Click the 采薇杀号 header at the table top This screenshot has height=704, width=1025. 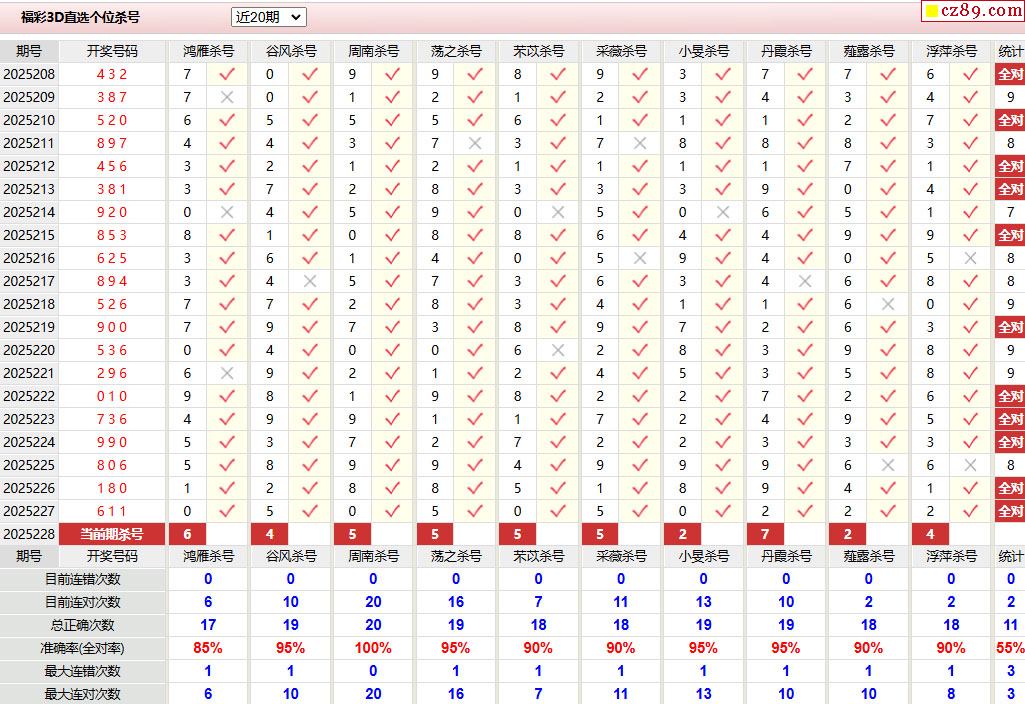(621, 51)
